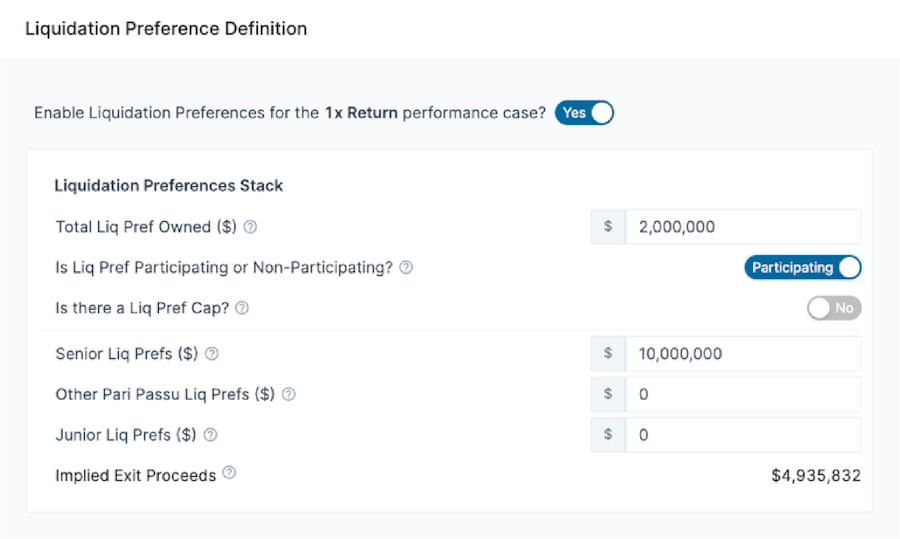Click help icon next to Other Pari Passu Liq Prefs
The width and height of the screenshot is (900, 539).
[289, 394]
